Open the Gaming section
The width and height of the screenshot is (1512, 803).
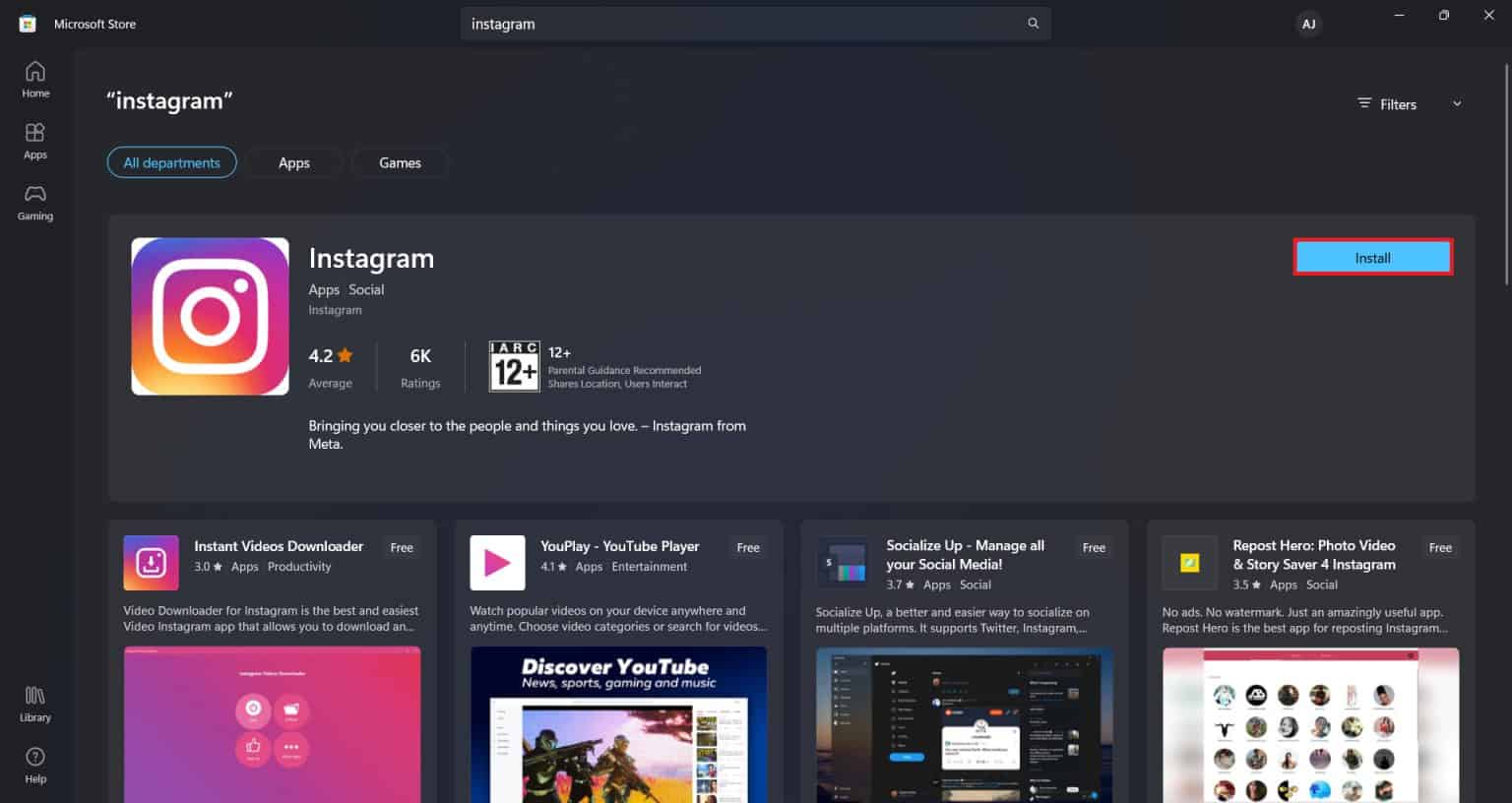[34, 203]
